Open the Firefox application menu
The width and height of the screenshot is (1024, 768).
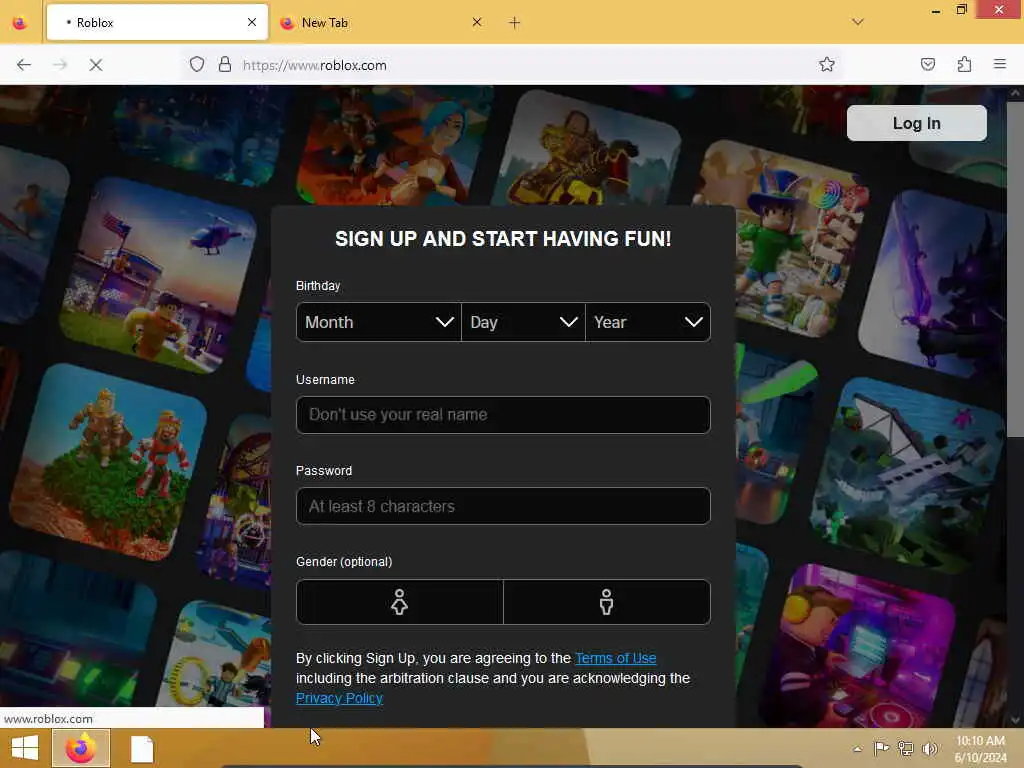click(999, 64)
